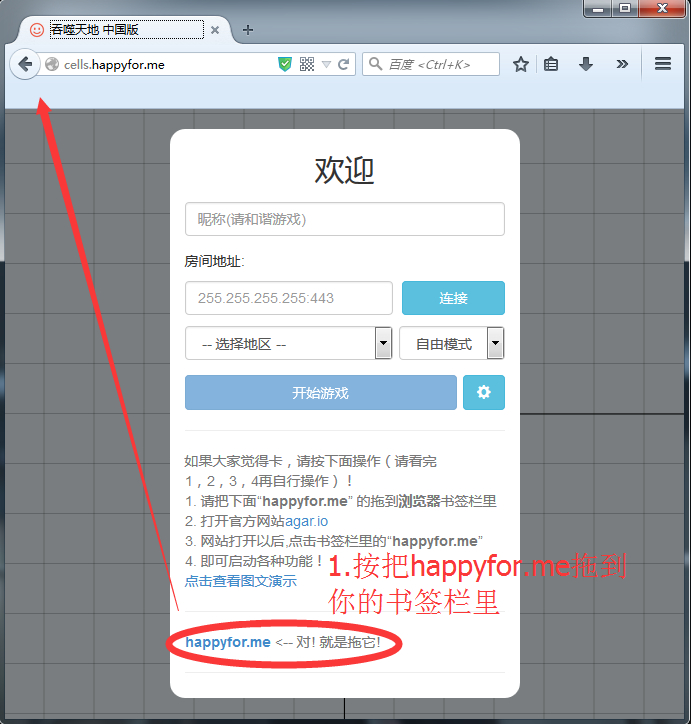This screenshot has height=724, width=691.
Task: Open the green shield security icon
Action: click(x=285, y=64)
